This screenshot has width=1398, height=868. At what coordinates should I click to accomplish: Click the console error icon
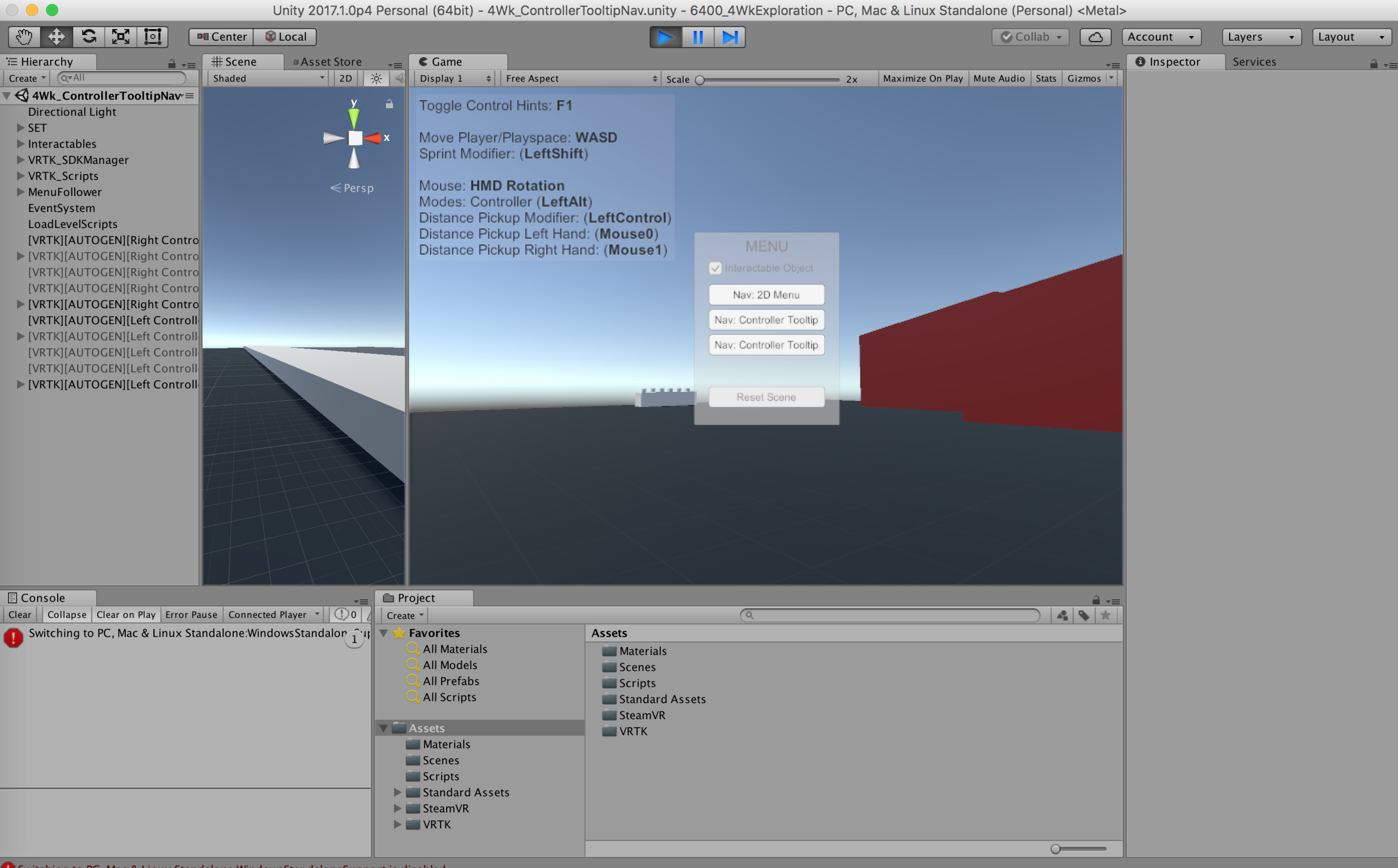pyautogui.click(x=13, y=637)
